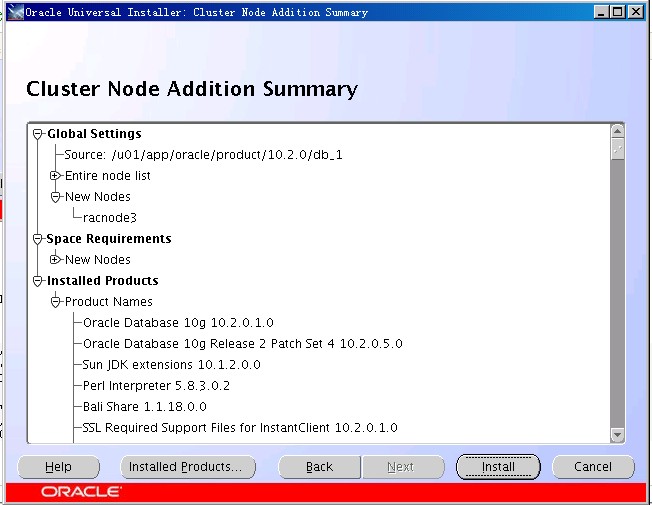The height and width of the screenshot is (505, 652).
Task: Select the Patch Set 4 10.2.0.5.0 row
Action: [243, 344]
